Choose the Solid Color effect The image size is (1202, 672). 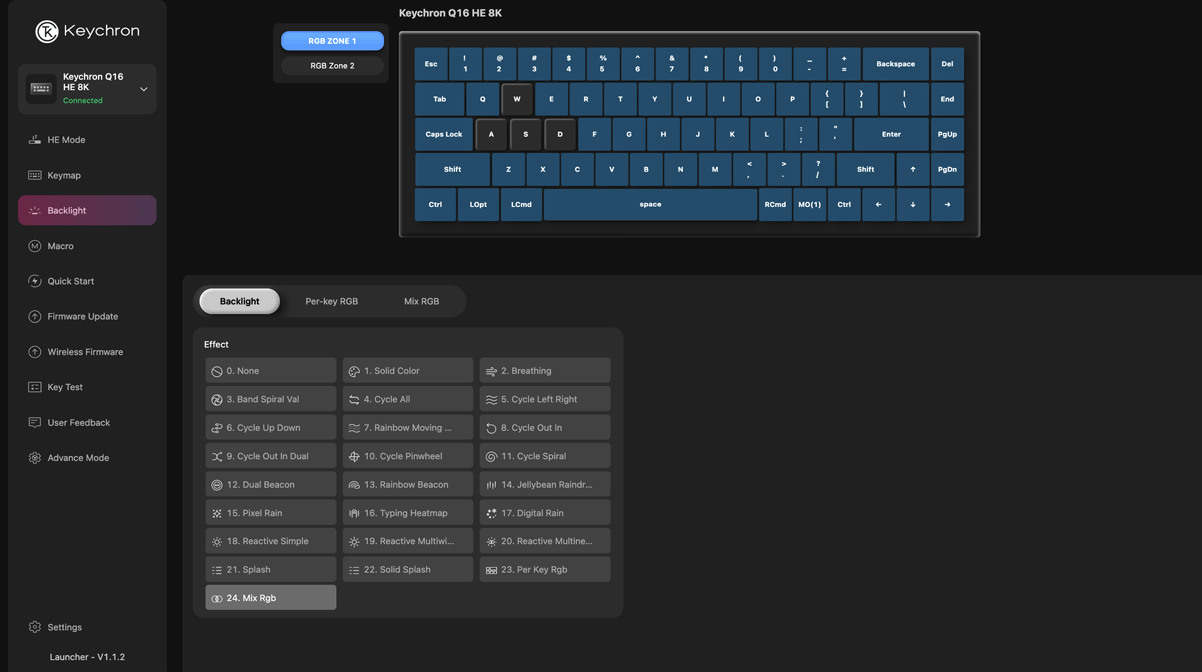coord(407,371)
